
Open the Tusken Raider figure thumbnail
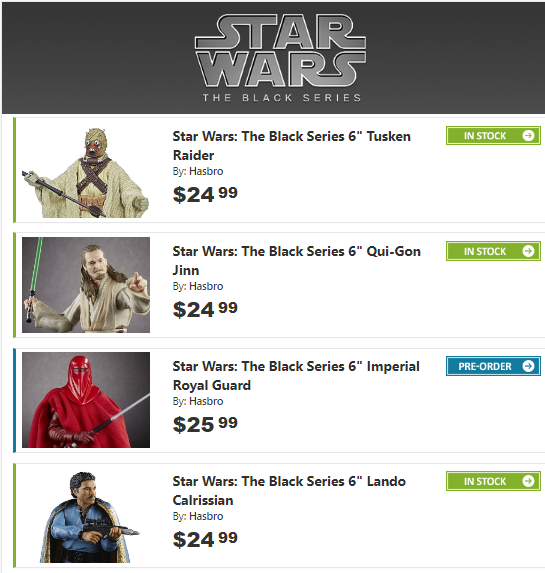click(x=86, y=172)
